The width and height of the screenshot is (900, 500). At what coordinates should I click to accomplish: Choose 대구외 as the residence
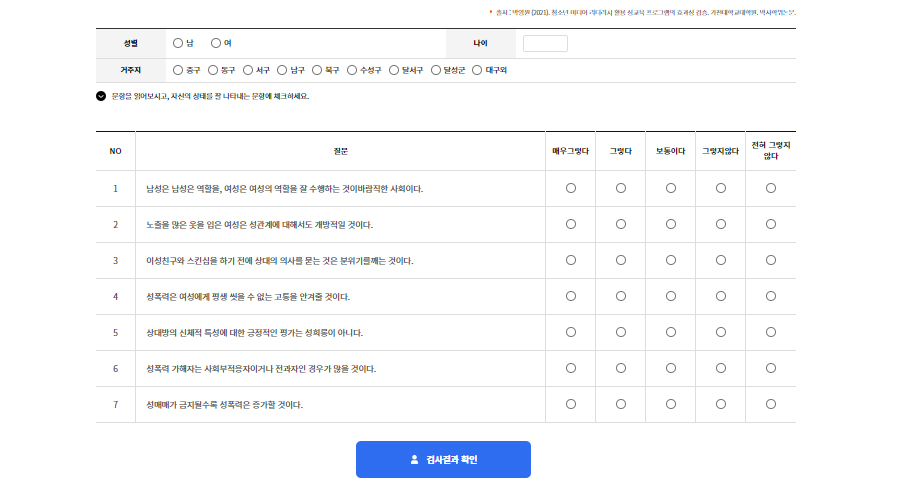click(x=477, y=70)
